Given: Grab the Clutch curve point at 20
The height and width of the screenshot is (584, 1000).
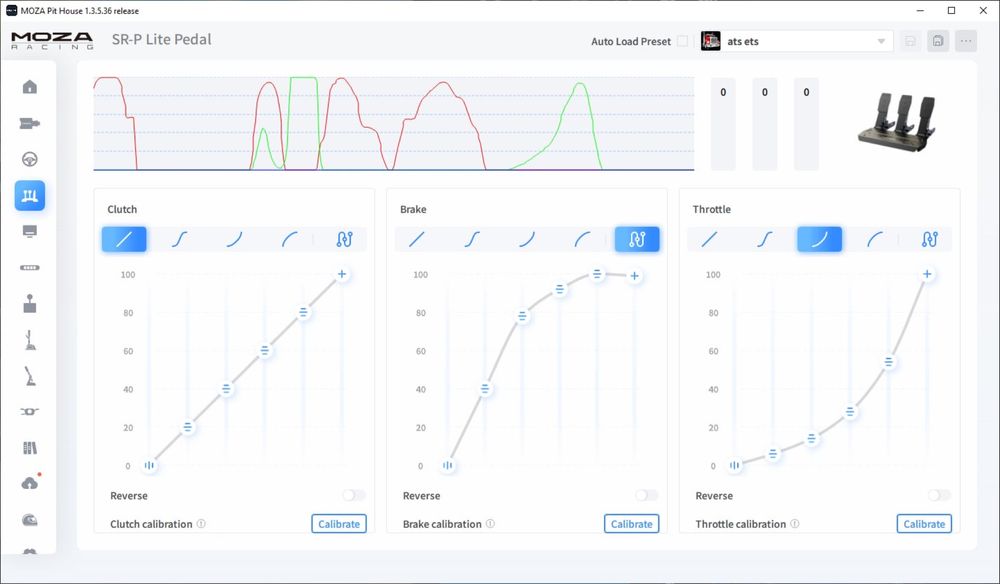Looking at the screenshot, I should [188, 427].
